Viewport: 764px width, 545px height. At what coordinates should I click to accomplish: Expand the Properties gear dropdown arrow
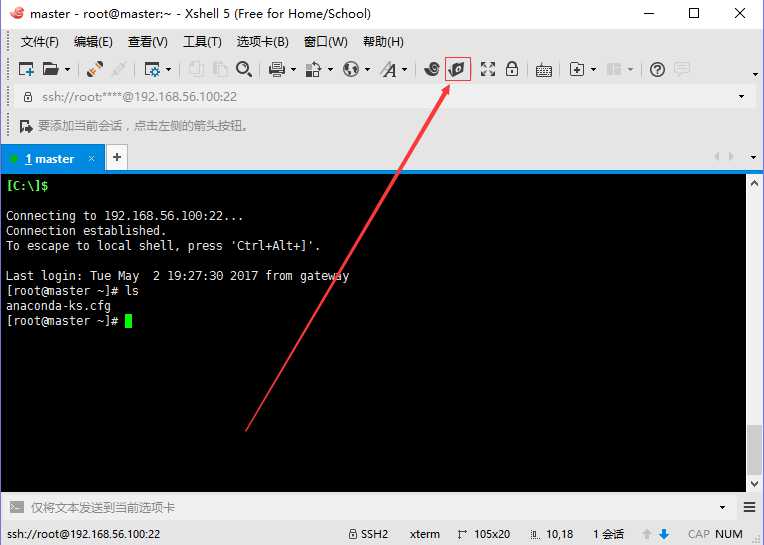click(168, 70)
